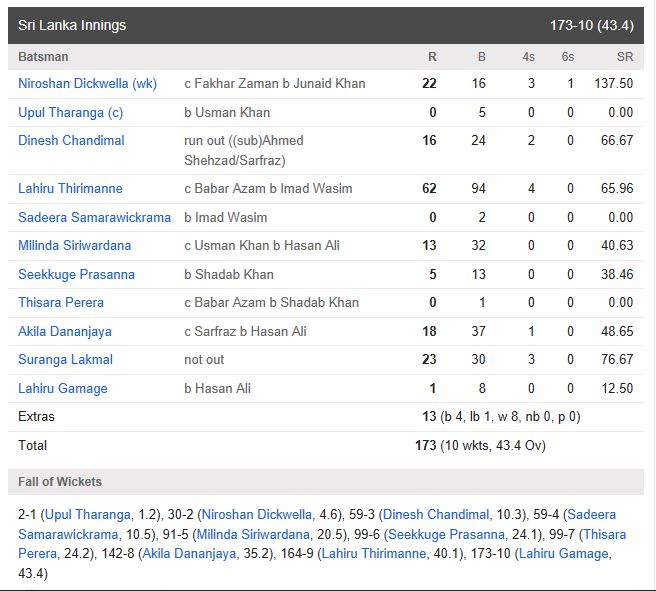Click Lahiru Gamage in batsman column
Viewport: 656px width, 591px height.
[63, 388]
